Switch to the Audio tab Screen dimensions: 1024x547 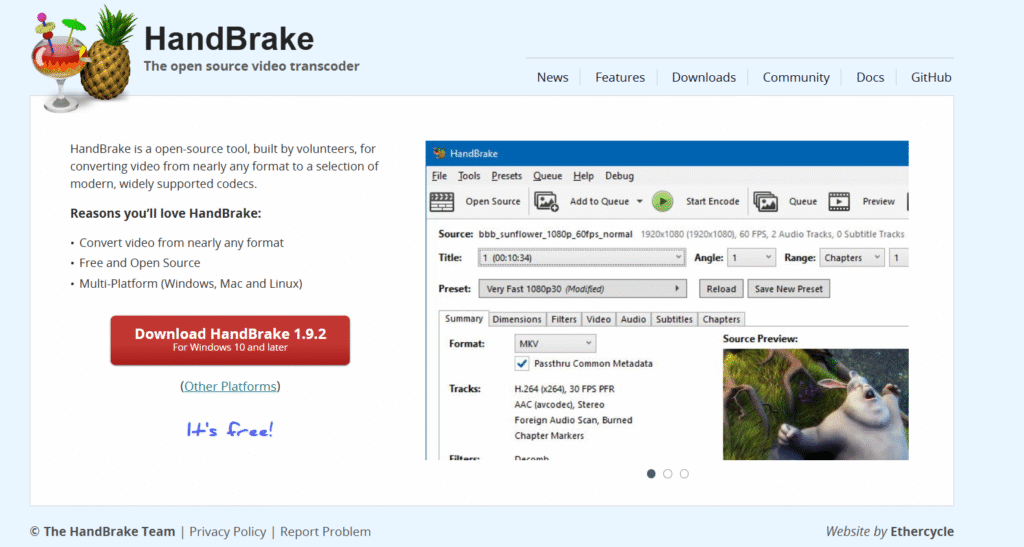point(633,319)
